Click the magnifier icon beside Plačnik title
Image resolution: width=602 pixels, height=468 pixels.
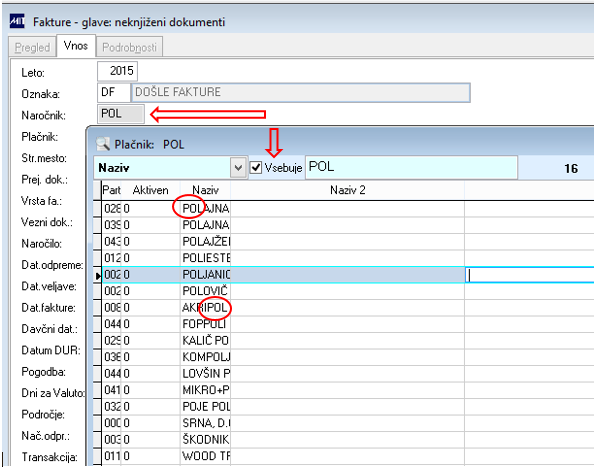(x=103, y=144)
